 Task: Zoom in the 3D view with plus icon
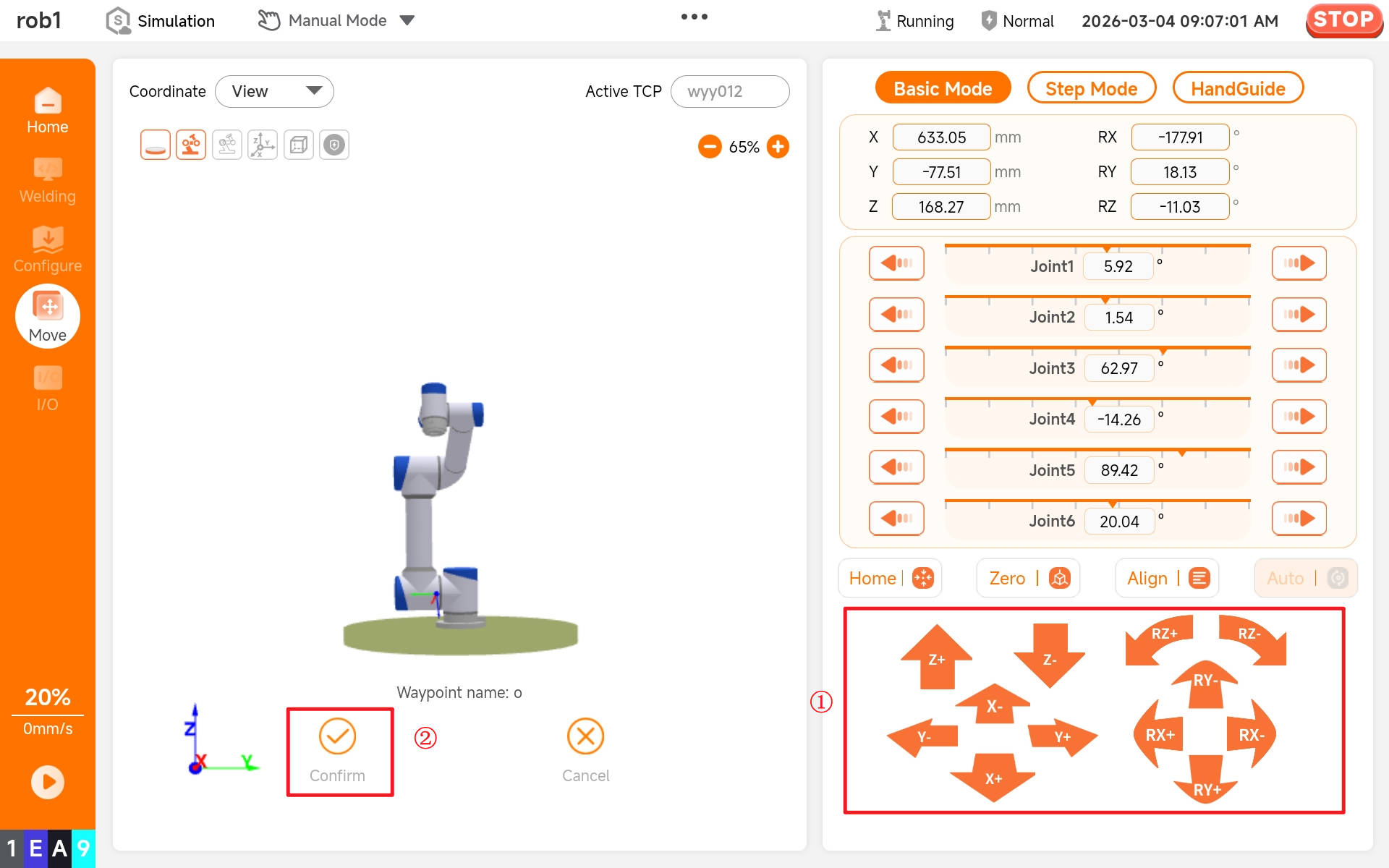coord(778,147)
